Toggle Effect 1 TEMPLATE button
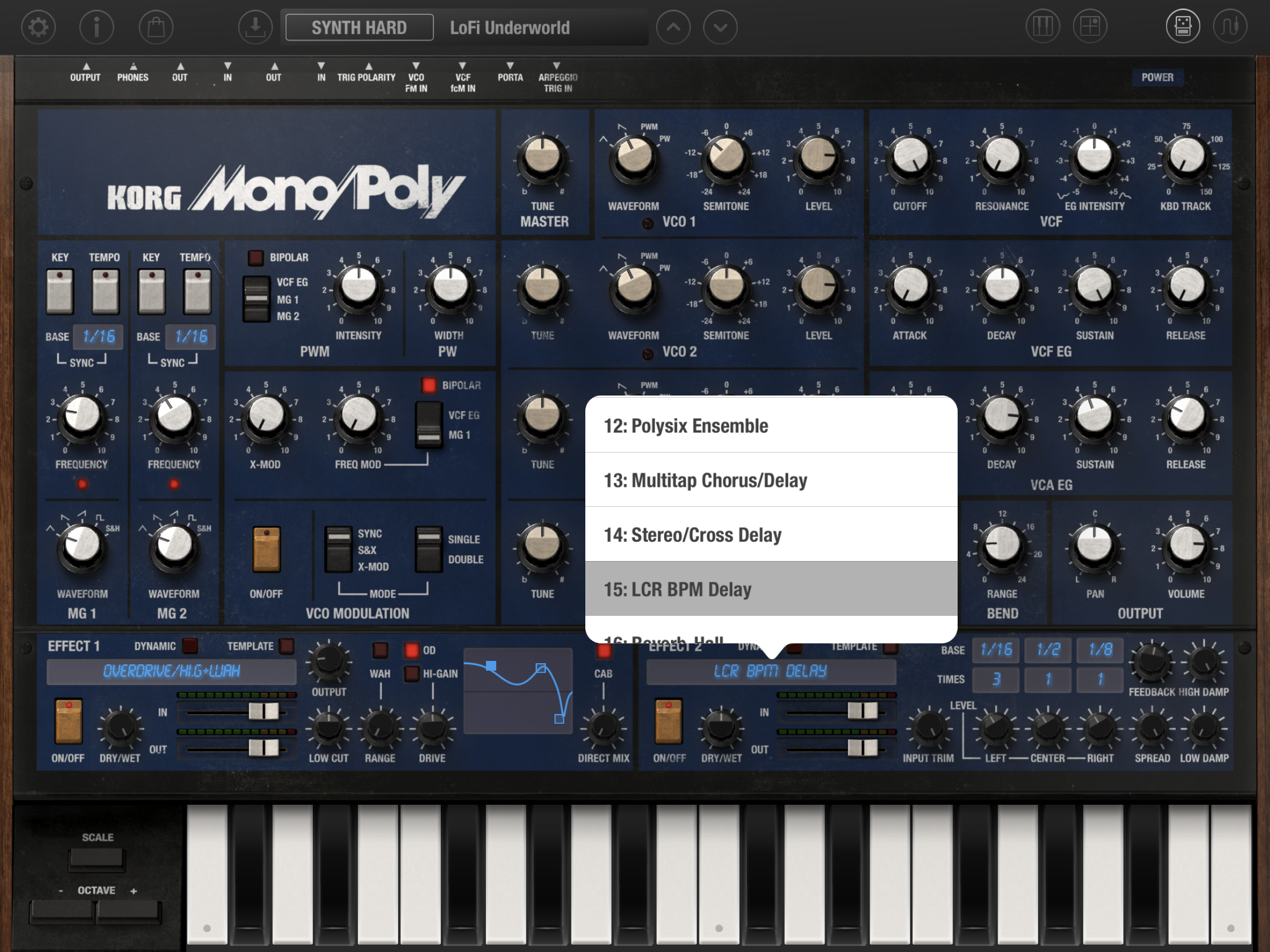This screenshot has width=1270, height=952. (287, 646)
